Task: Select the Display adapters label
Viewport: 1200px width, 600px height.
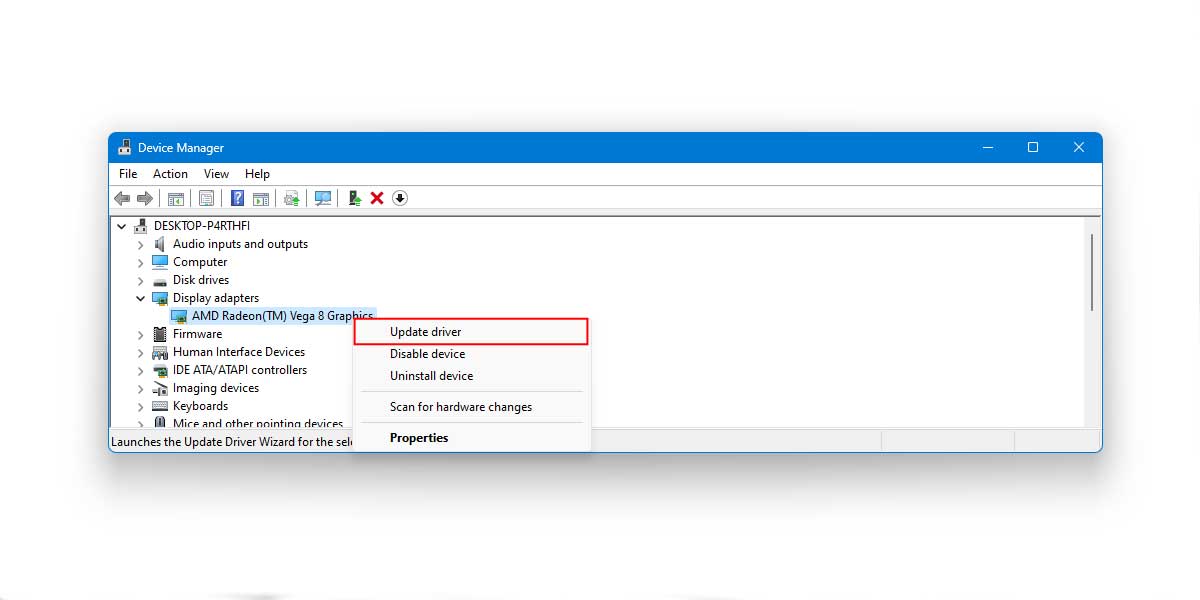Action: pyautogui.click(x=216, y=298)
